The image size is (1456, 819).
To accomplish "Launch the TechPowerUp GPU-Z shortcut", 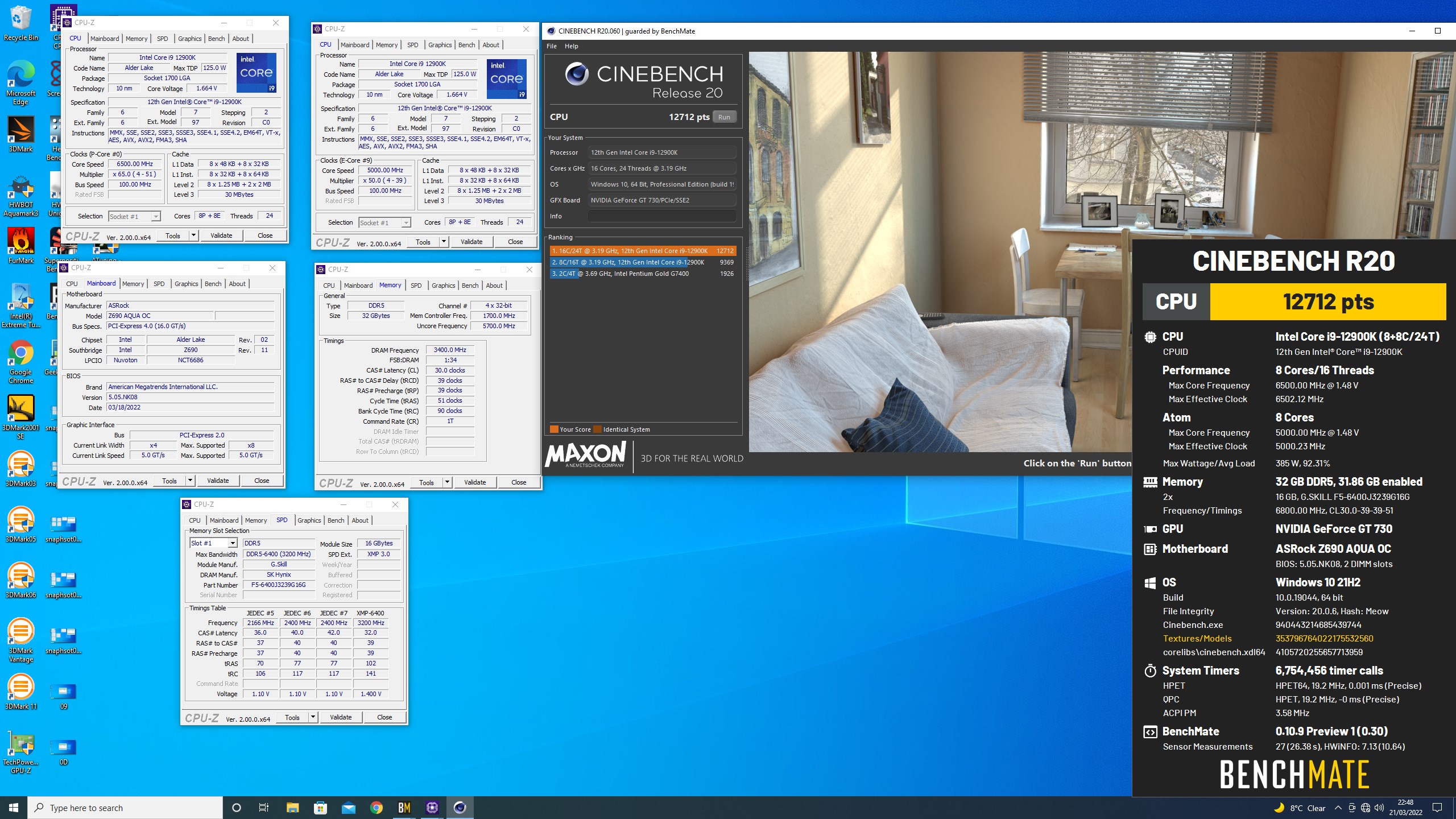I will [20, 752].
